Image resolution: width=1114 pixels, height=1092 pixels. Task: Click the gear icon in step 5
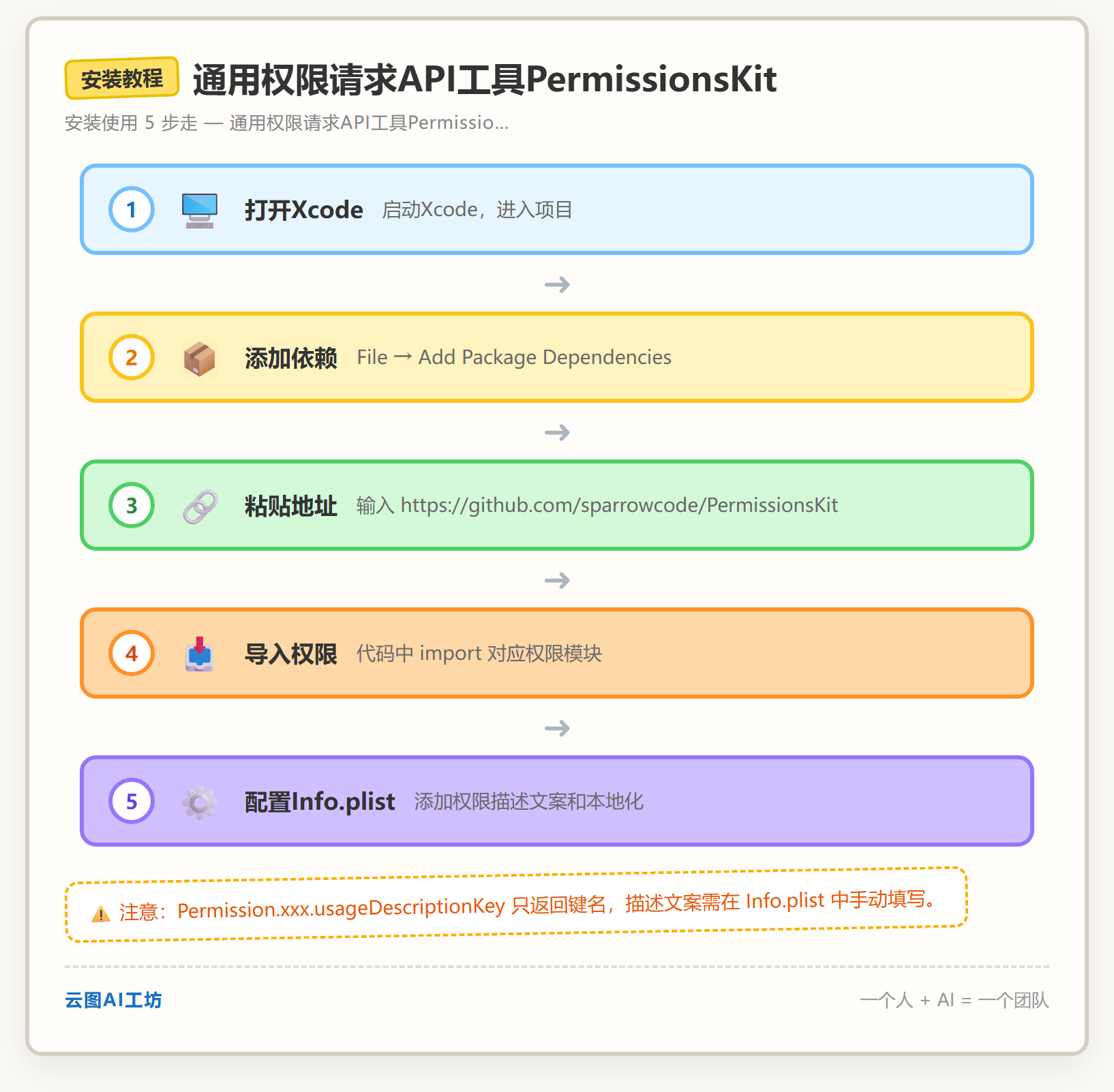tap(200, 802)
